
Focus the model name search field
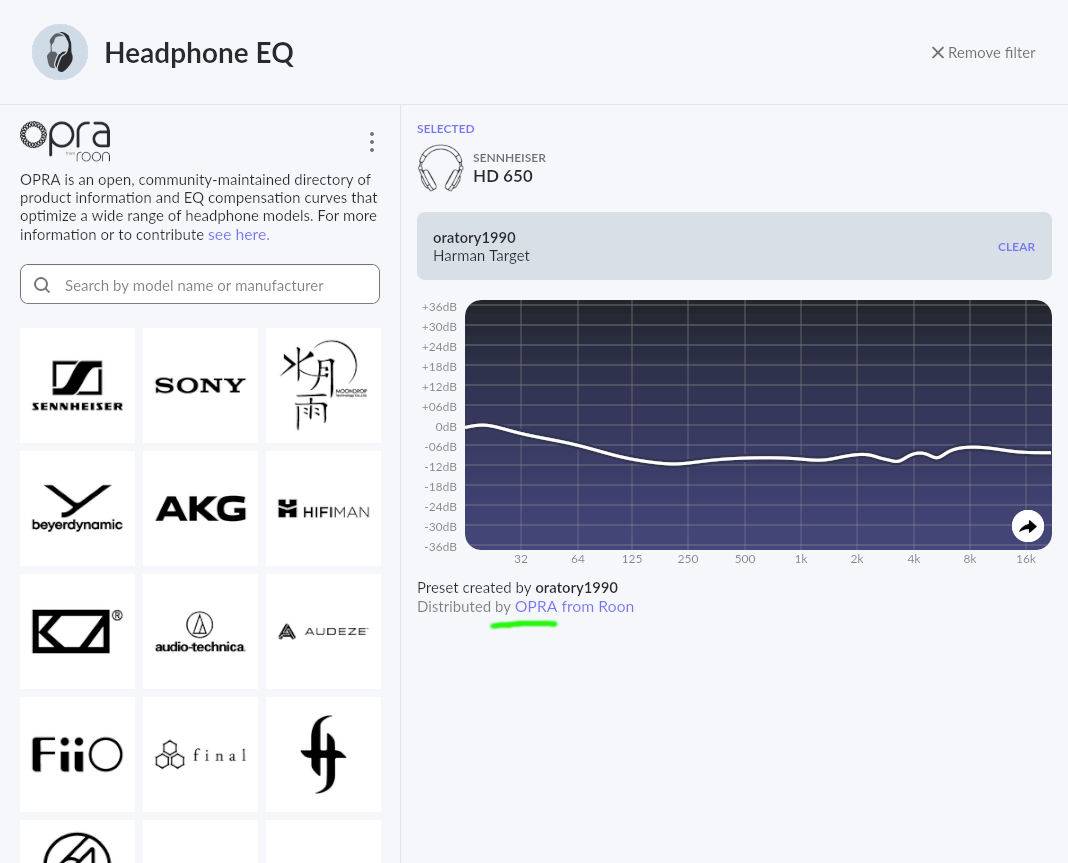[200, 285]
